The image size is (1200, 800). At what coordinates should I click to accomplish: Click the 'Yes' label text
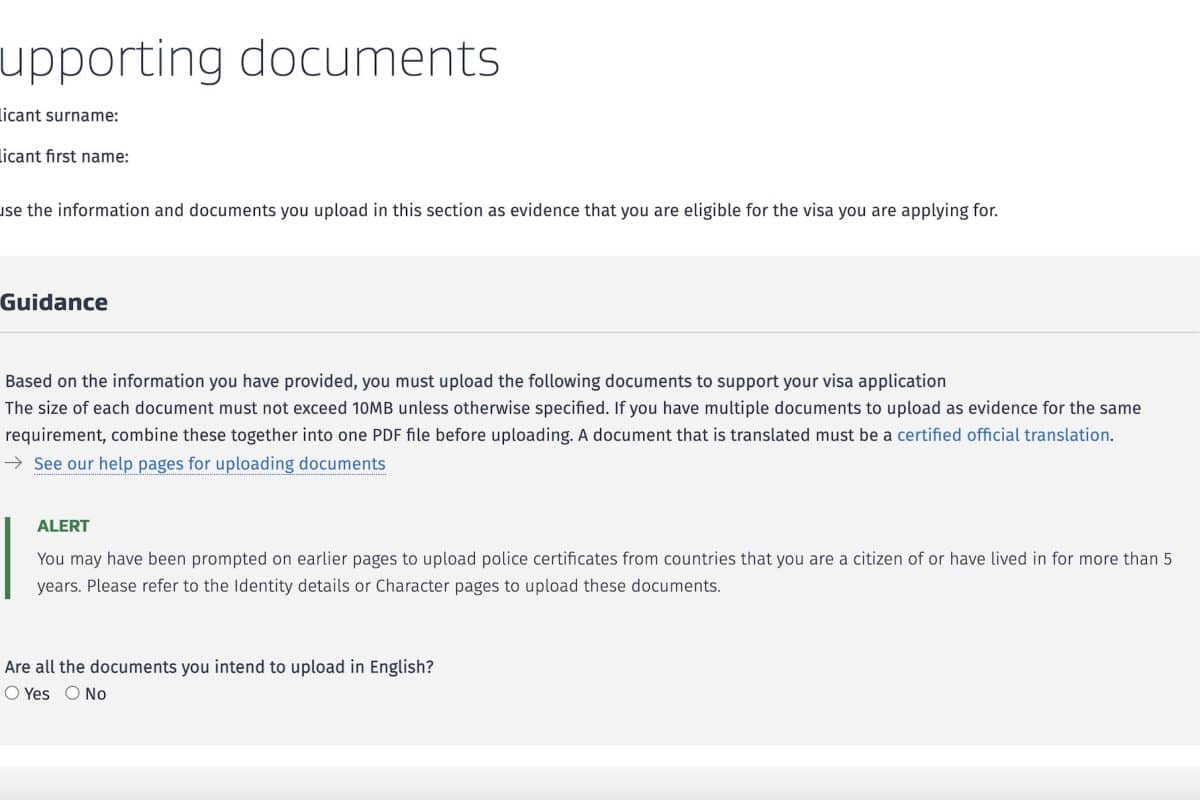[37, 694]
